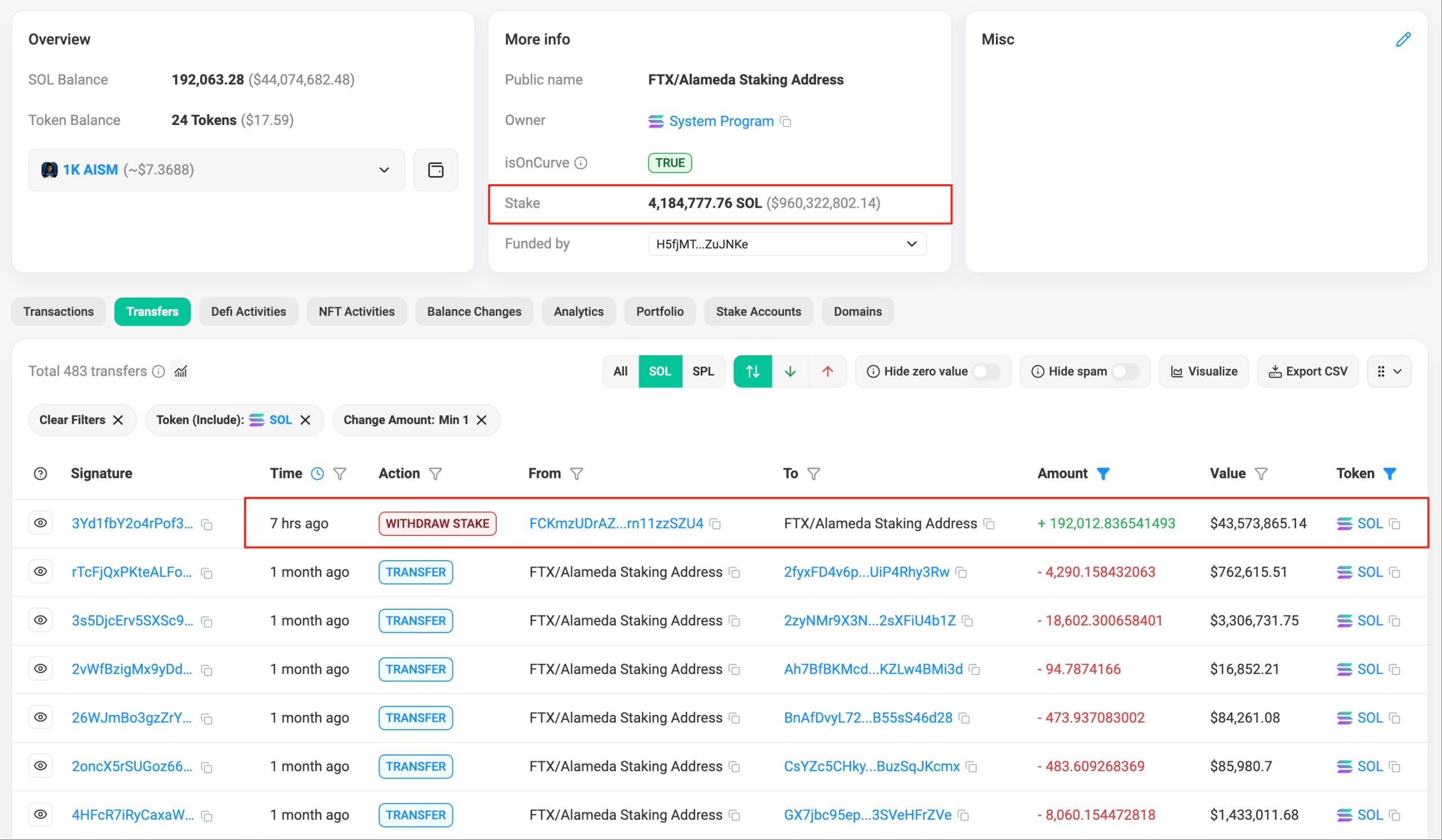Click the Time column clock icon

317,473
